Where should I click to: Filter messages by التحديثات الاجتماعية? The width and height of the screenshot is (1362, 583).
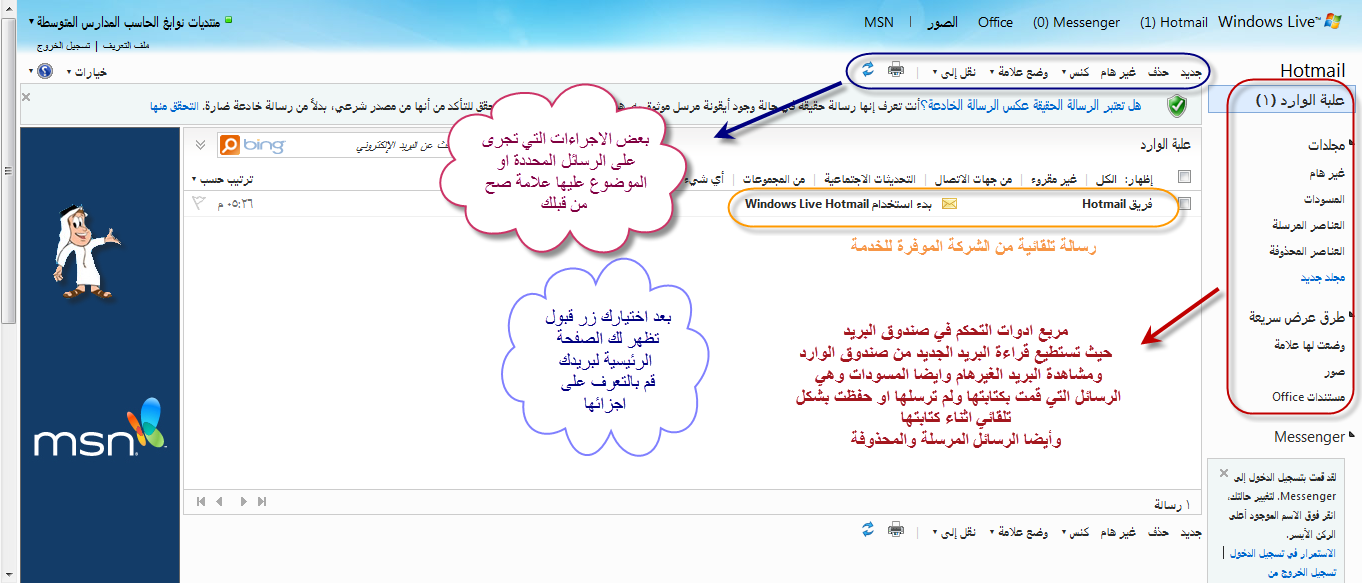870,180
